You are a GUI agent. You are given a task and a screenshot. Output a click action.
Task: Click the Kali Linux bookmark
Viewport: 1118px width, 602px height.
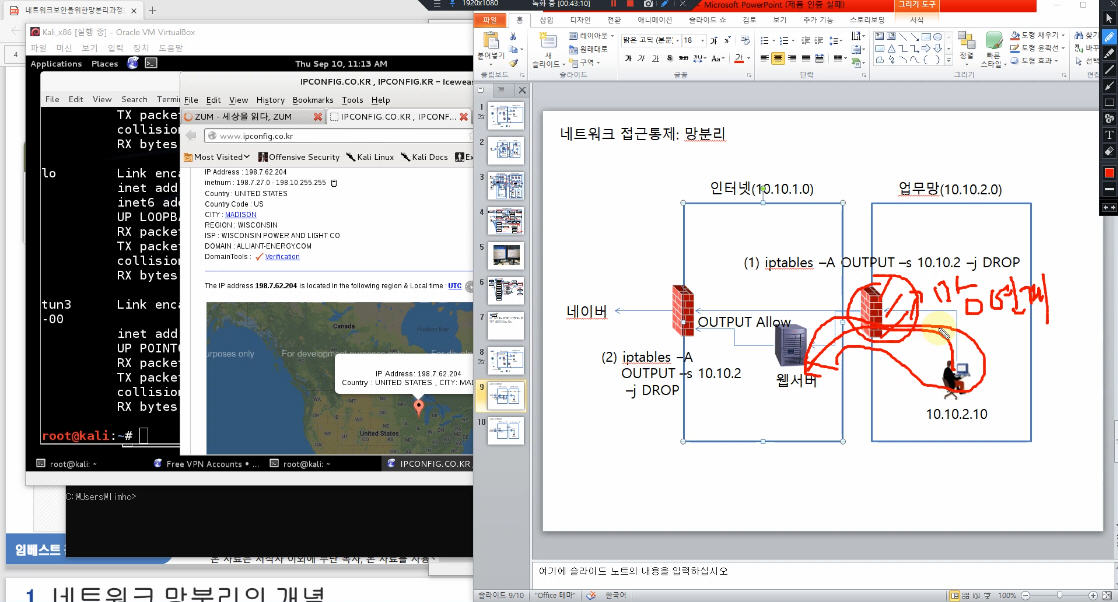(x=370, y=157)
